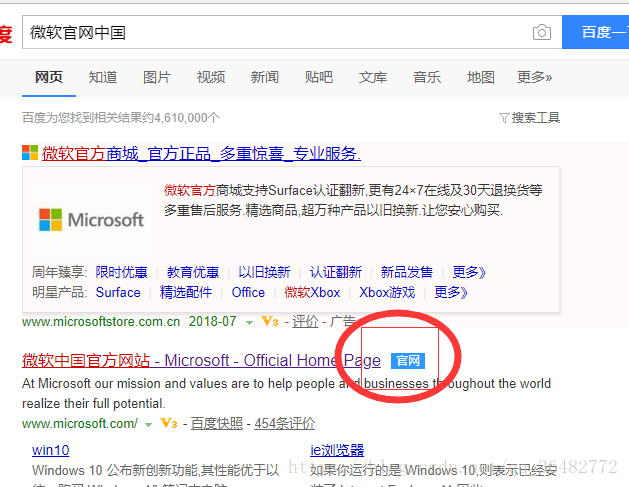Open the Office product link
This screenshot has height=487, width=629.
(x=248, y=292)
